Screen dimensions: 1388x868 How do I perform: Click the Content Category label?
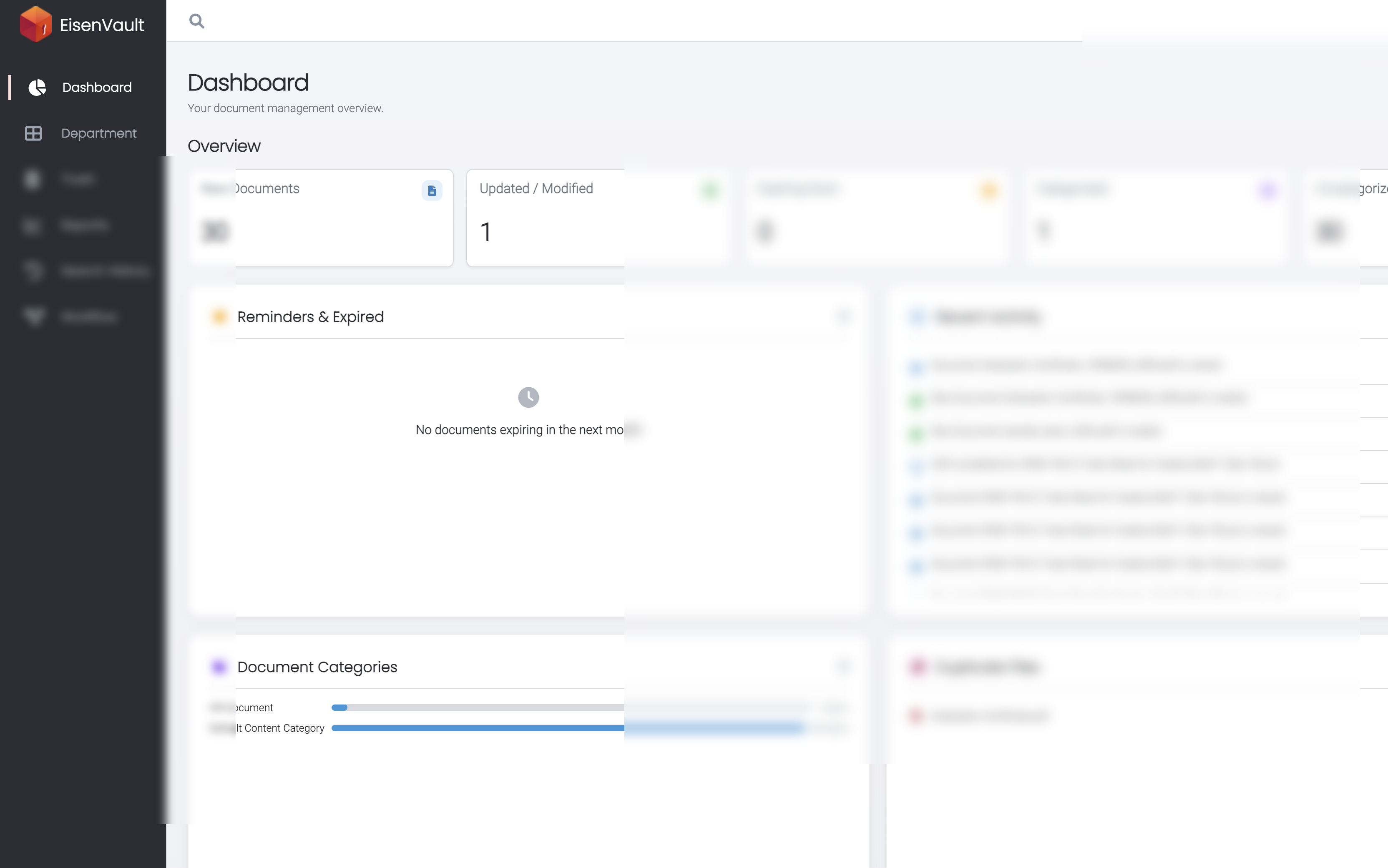point(268,728)
